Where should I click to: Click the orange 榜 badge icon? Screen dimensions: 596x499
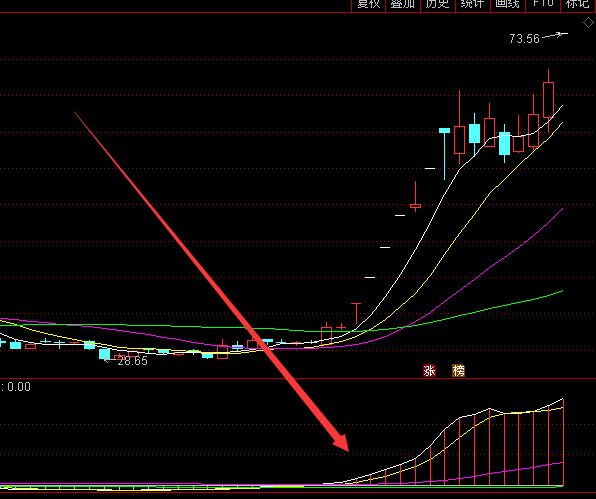[458, 370]
